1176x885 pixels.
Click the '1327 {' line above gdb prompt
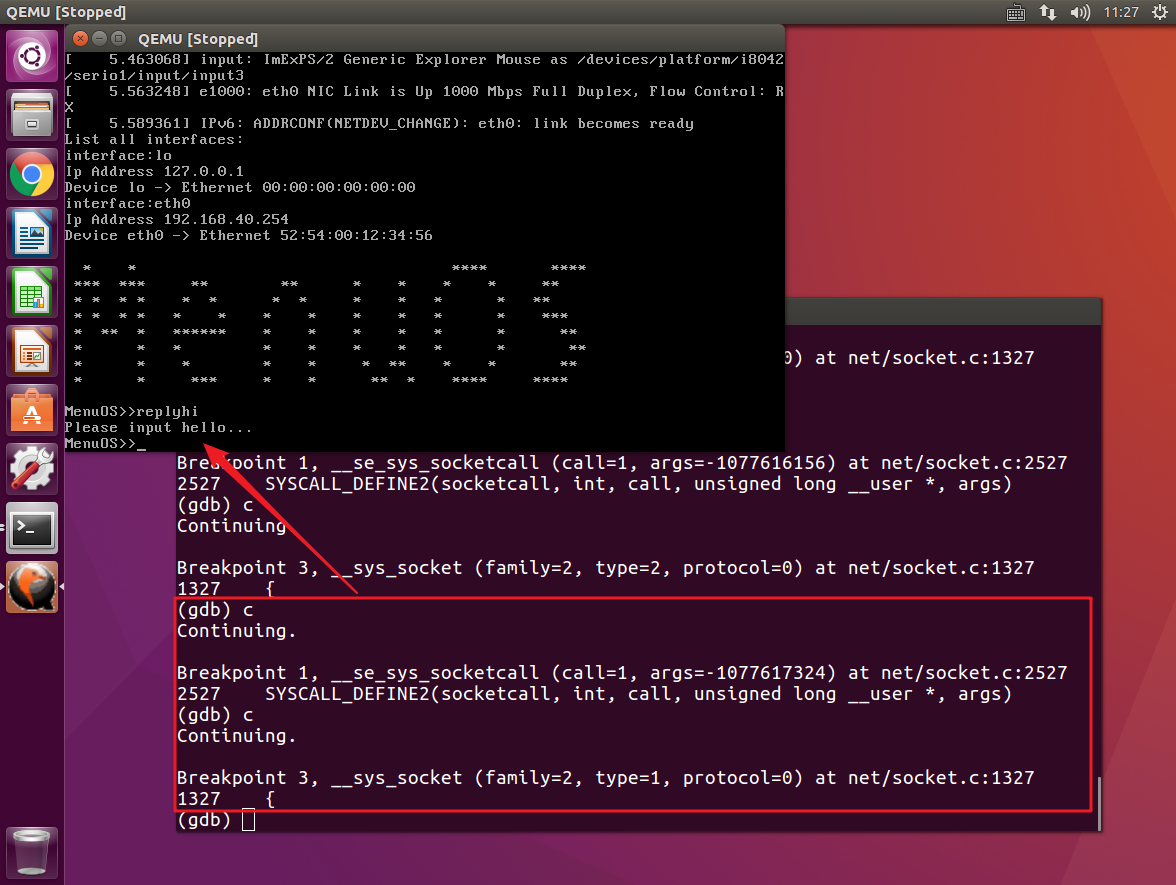226,799
